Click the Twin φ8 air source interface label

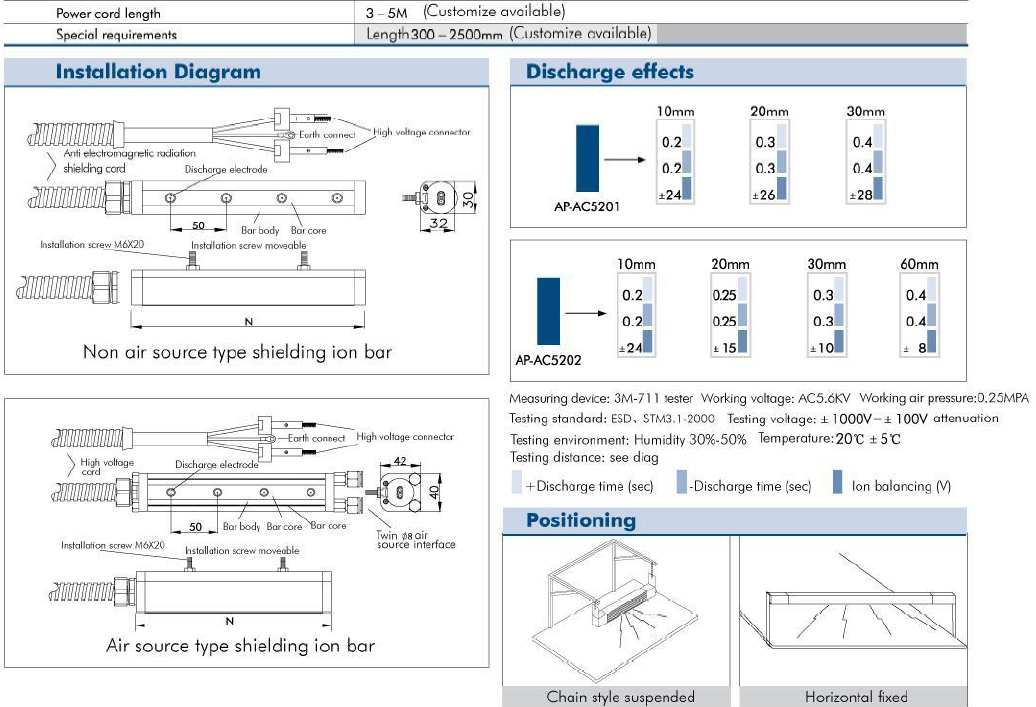pos(416,539)
